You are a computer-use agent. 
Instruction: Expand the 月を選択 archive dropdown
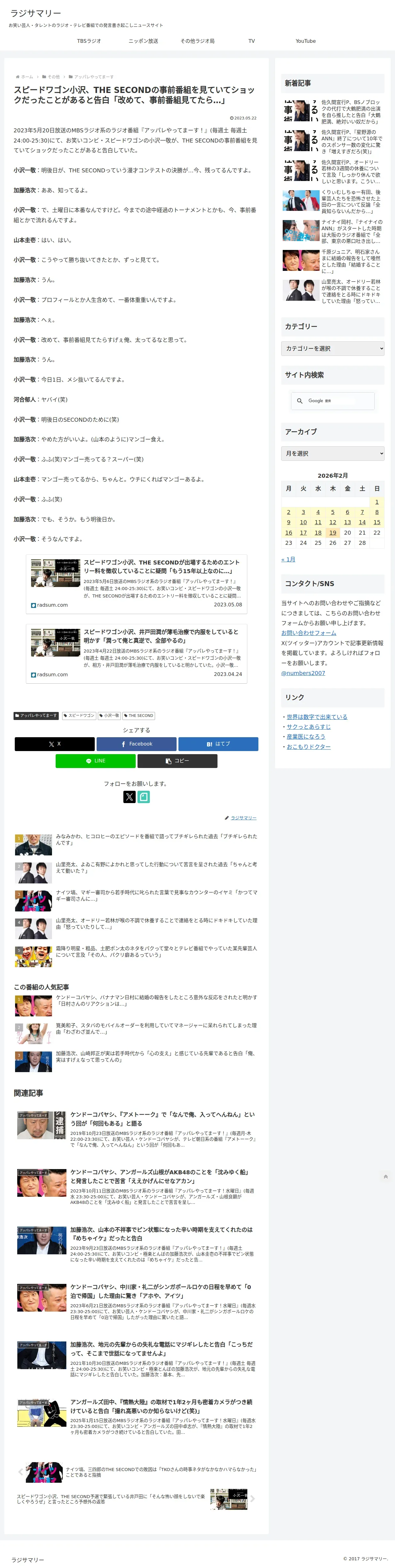pos(332,453)
